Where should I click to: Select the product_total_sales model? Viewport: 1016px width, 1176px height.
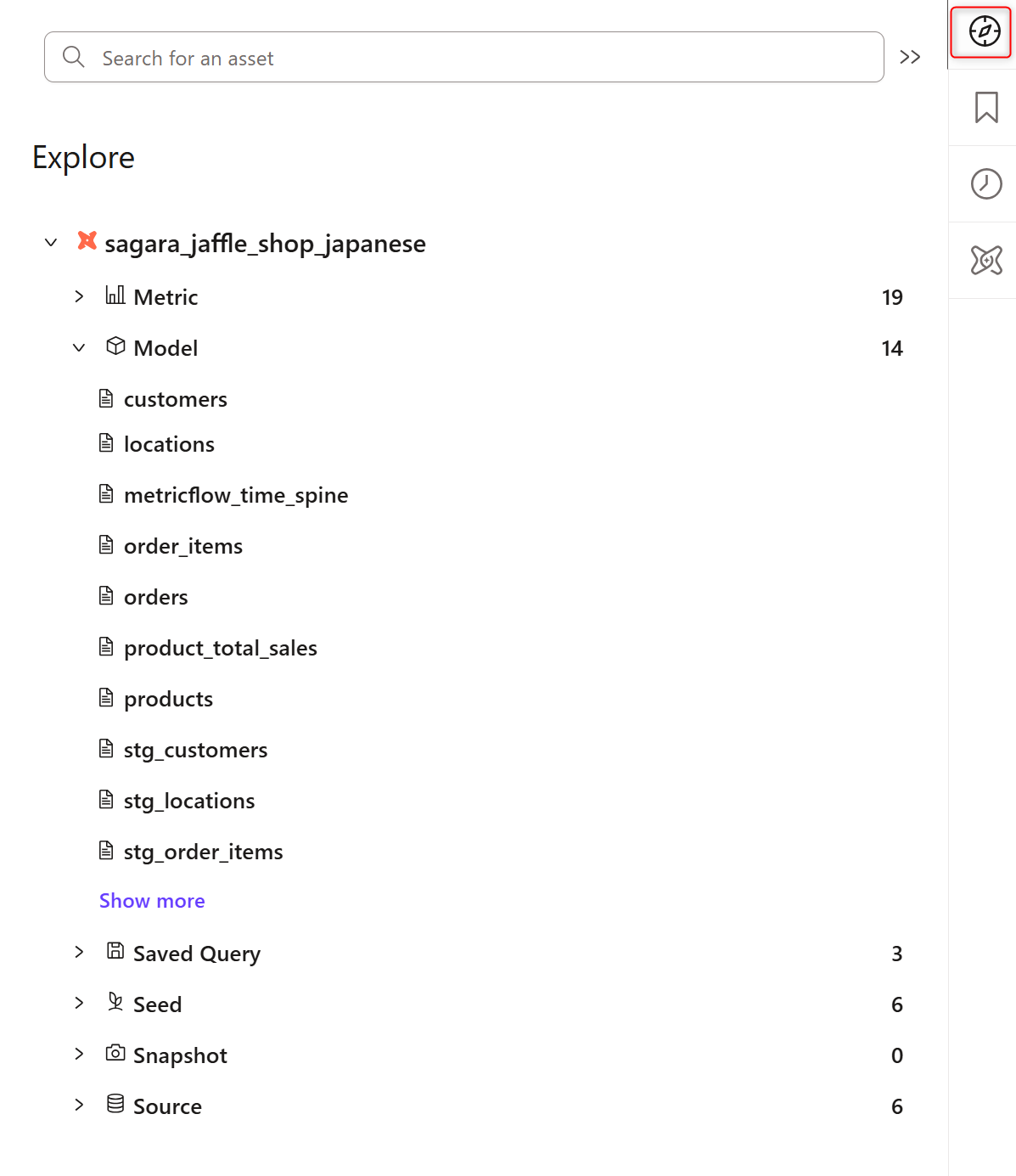pyautogui.click(x=221, y=648)
